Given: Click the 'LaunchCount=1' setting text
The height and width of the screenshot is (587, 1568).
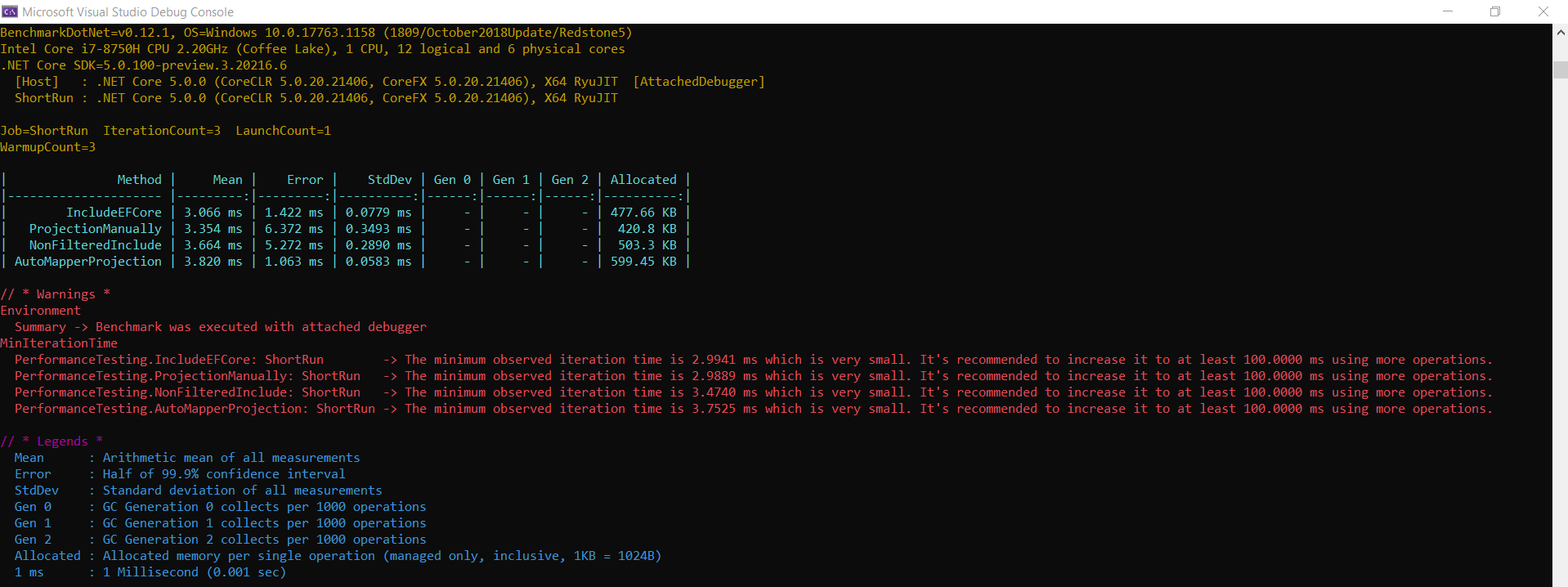Looking at the screenshot, I should click(283, 131).
